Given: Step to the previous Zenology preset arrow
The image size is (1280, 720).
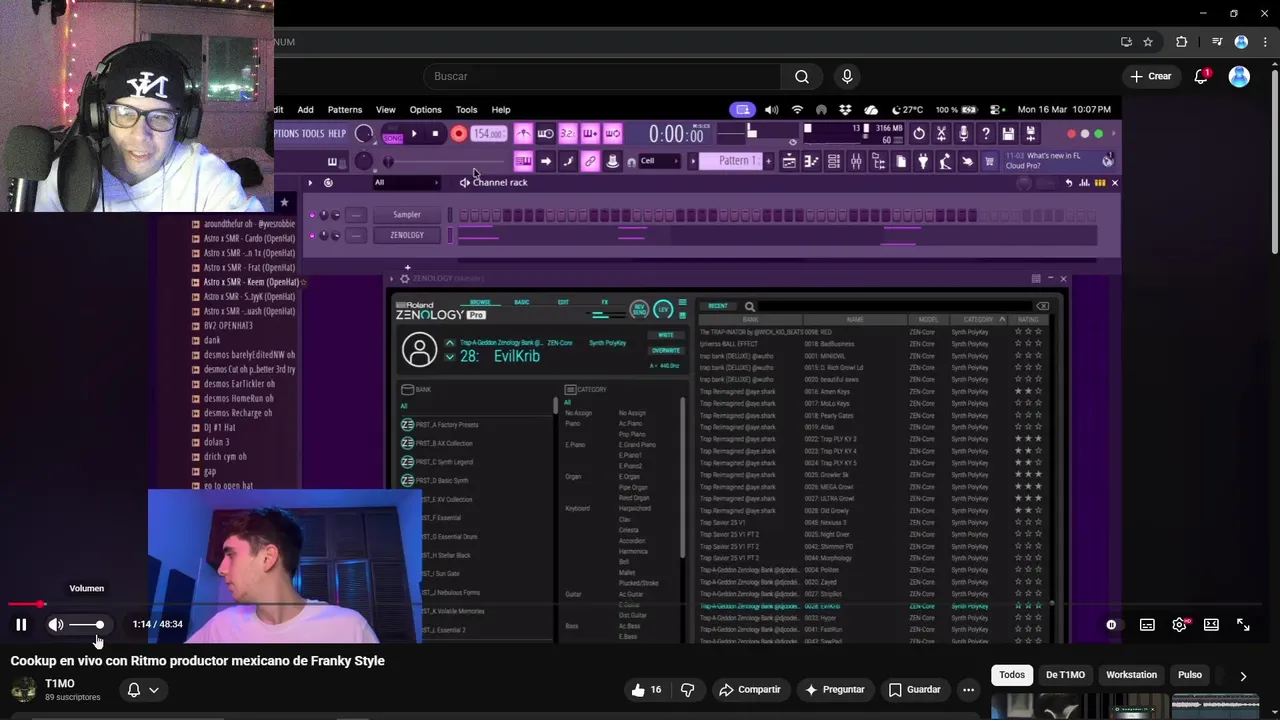Looking at the screenshot, I should point(450,343).
